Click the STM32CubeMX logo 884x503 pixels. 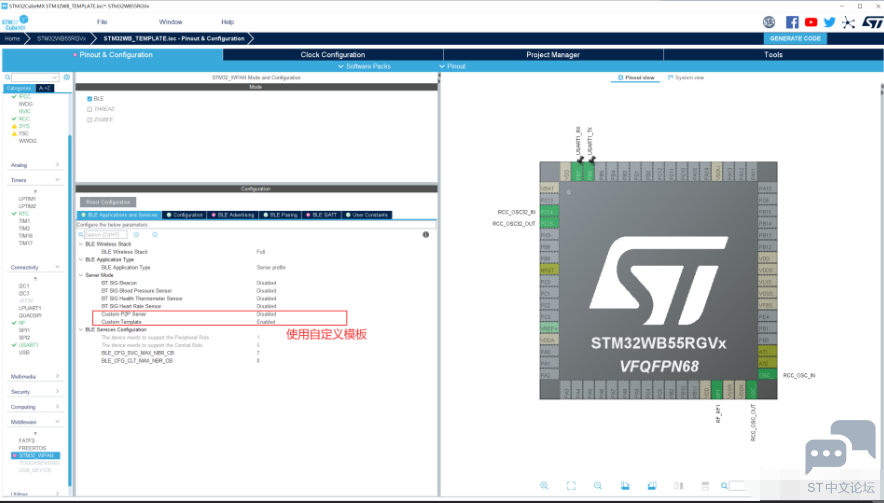[x=15, y=23]
